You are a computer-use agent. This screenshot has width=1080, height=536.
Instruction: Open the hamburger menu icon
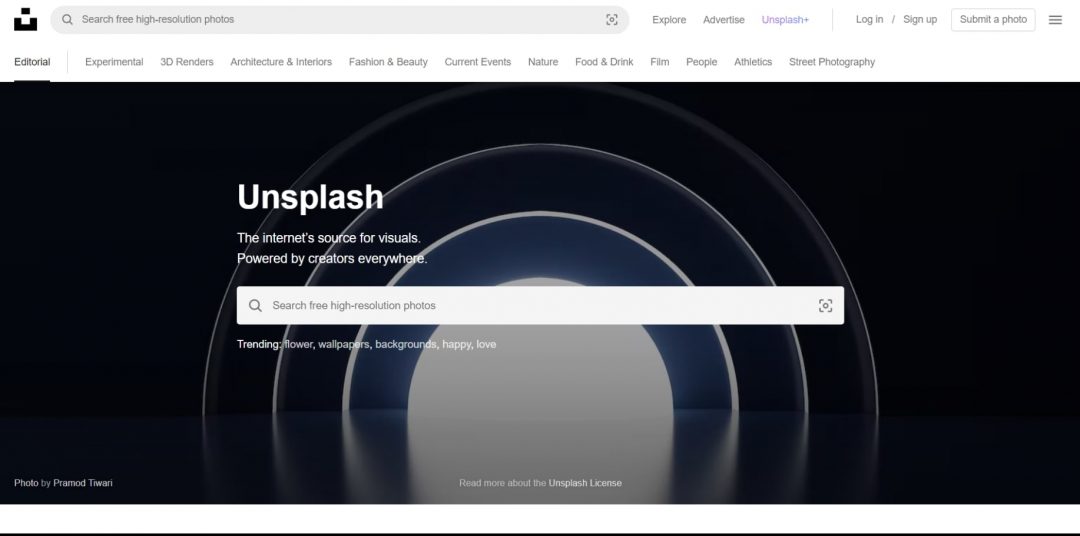point(1055,20)
